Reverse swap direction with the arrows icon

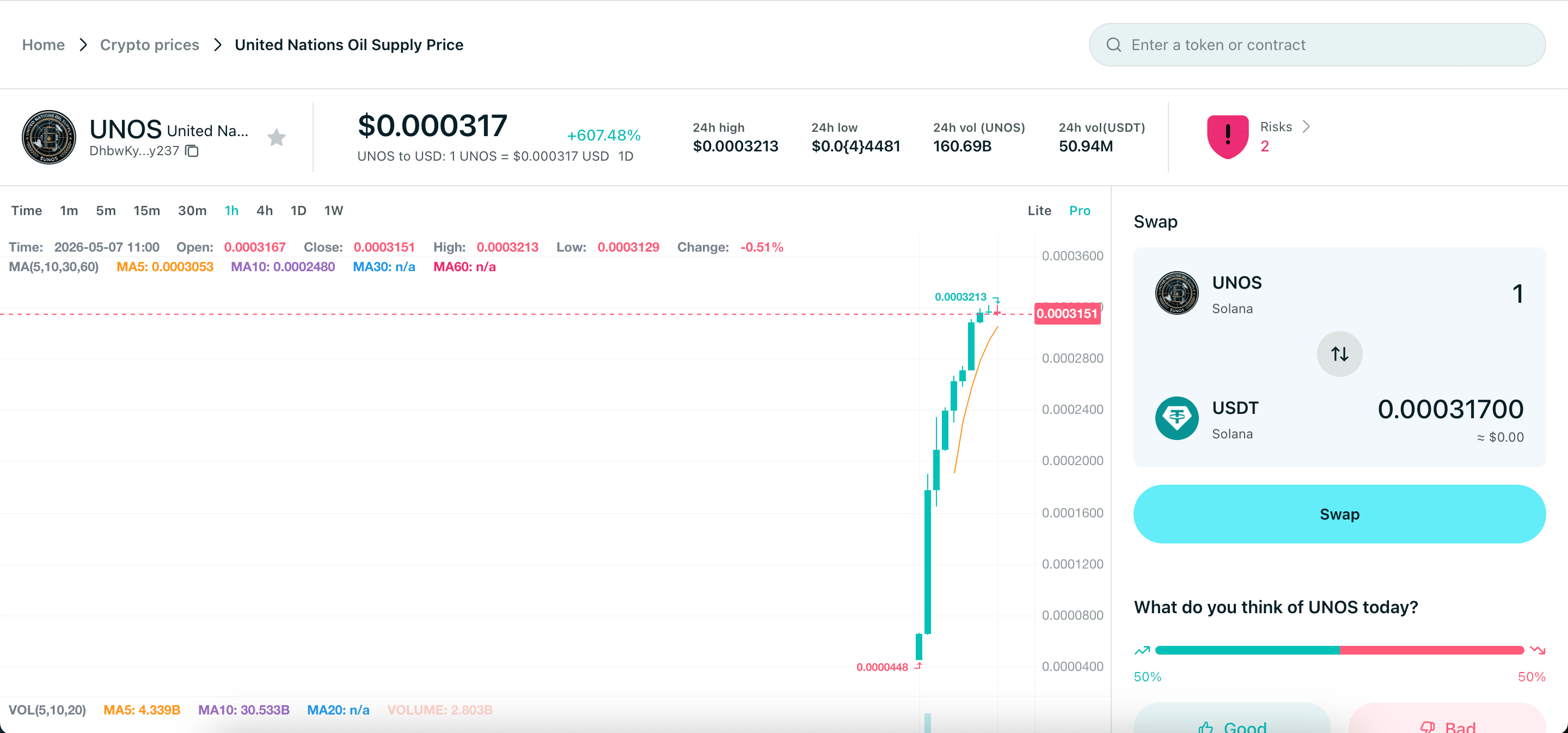(1339, 354)
